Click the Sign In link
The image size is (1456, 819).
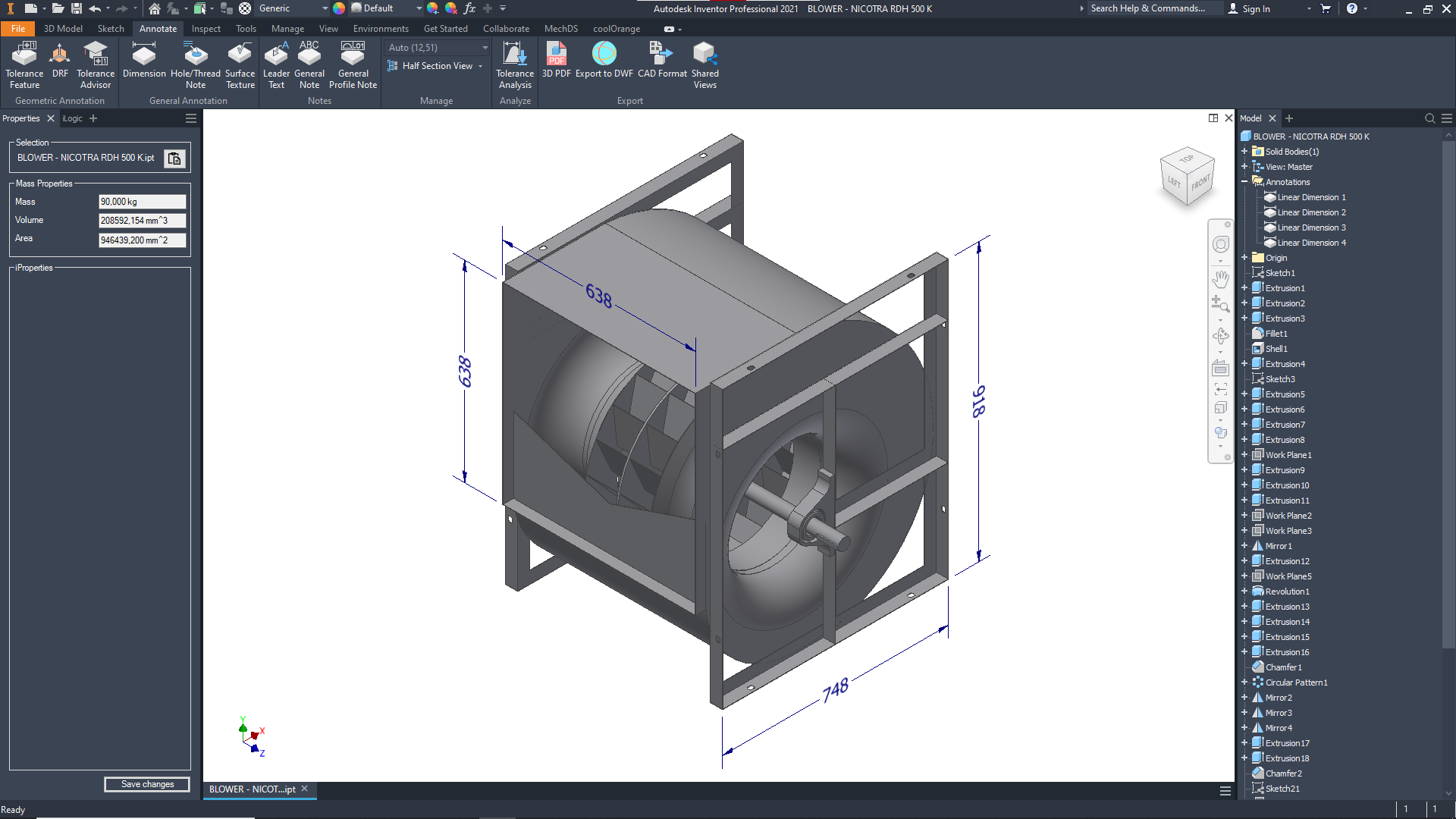[1256, 9]
